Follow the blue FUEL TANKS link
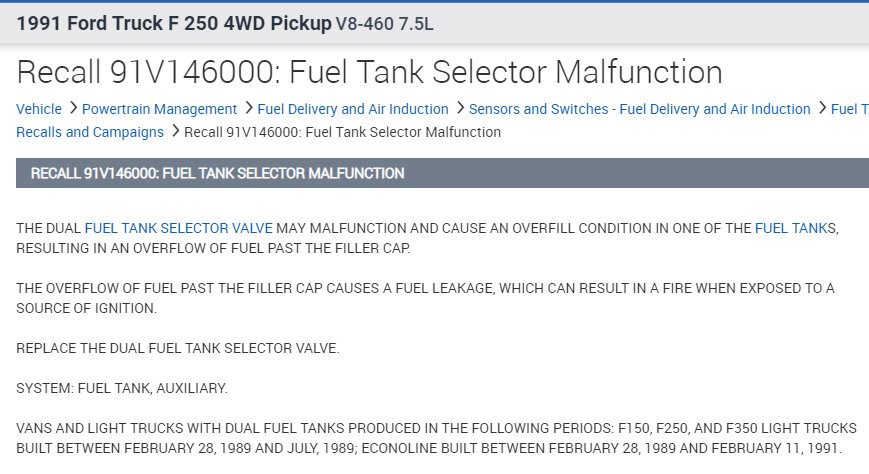 click(795, 228)
